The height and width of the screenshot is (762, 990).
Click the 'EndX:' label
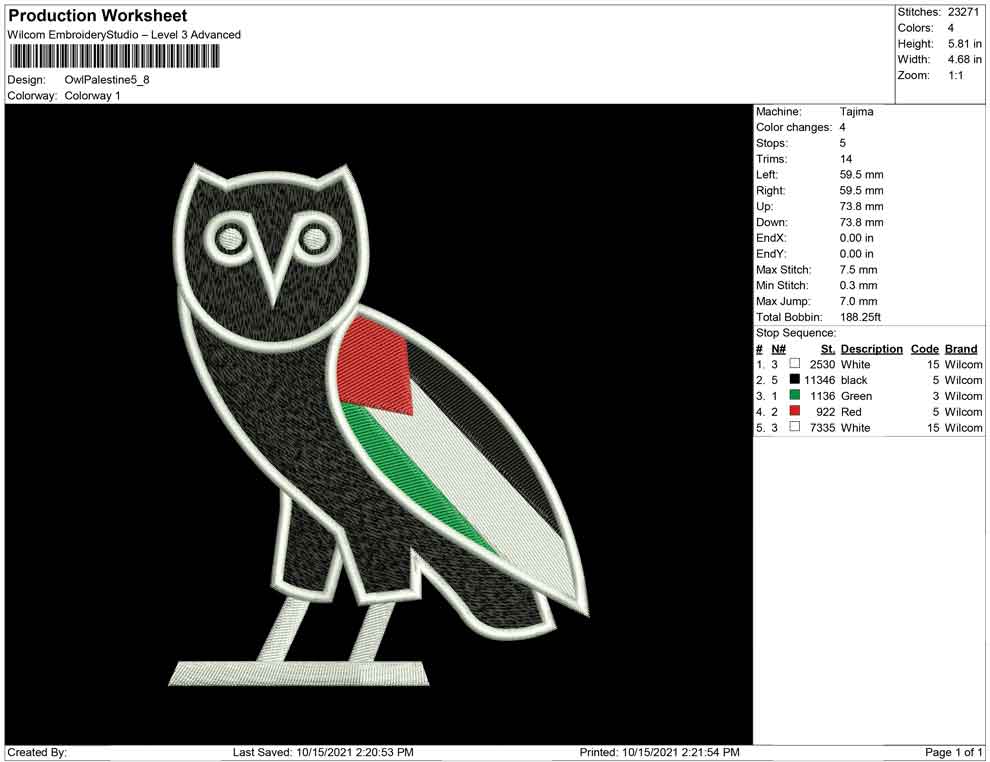click(x=771, y=238)
